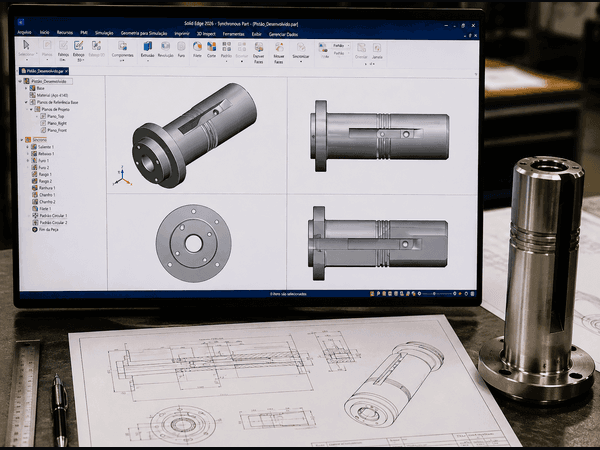Open Geometria para Simulação tab
This screenshot has width=600, height=450.
click(x=144, y=33)
